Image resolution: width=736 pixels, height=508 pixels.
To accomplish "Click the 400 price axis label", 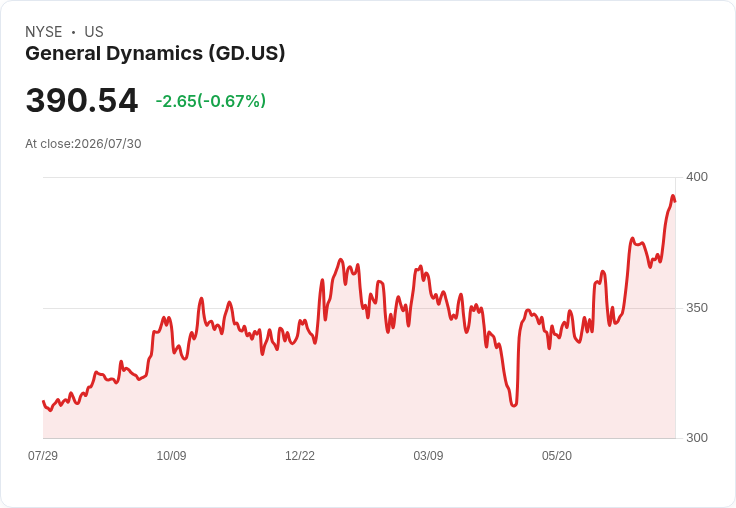I will pyautogui.click(x=697, y=177).
